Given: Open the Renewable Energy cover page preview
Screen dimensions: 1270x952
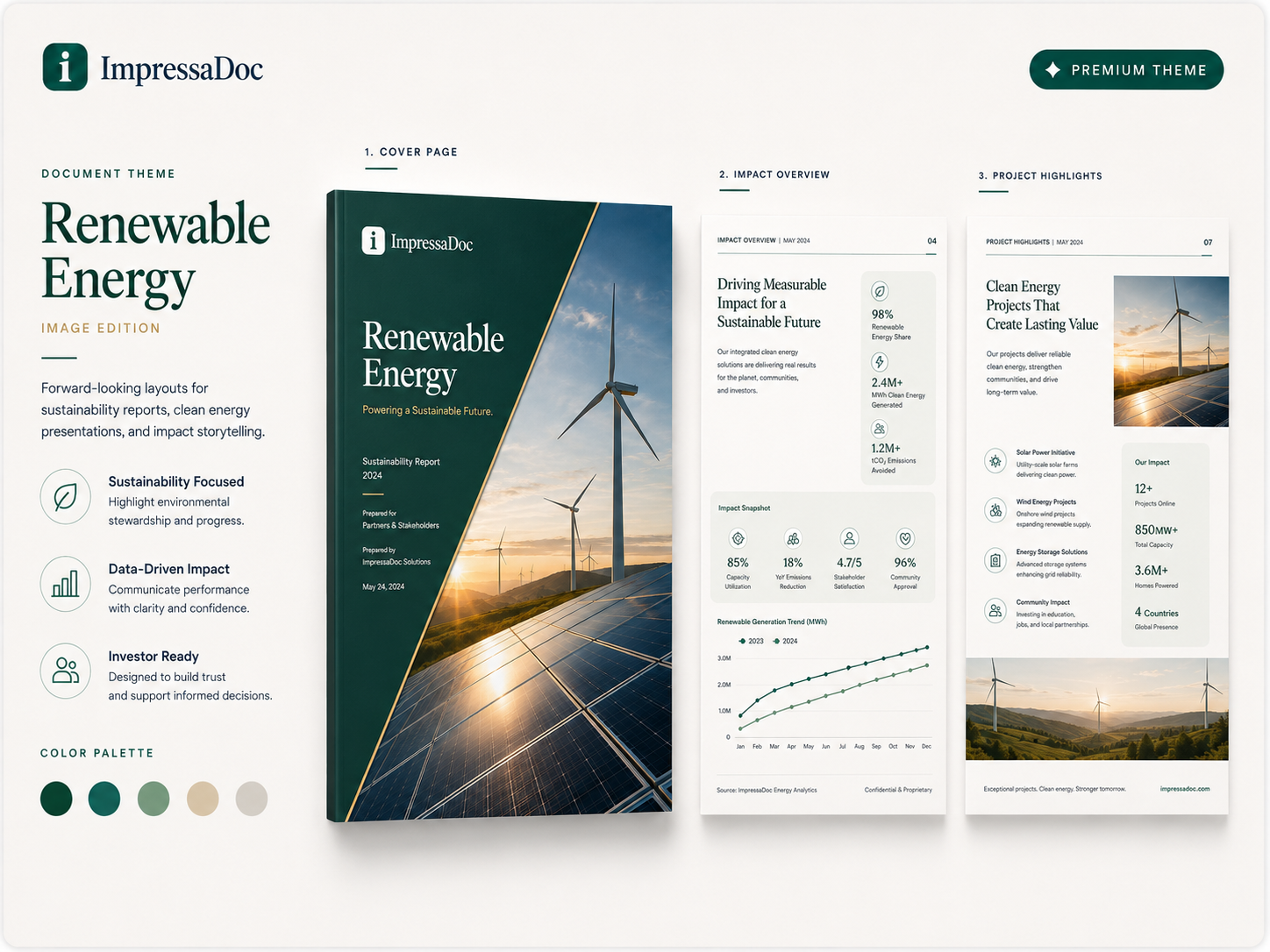Looking at the screenshot, I should [500, 507].
